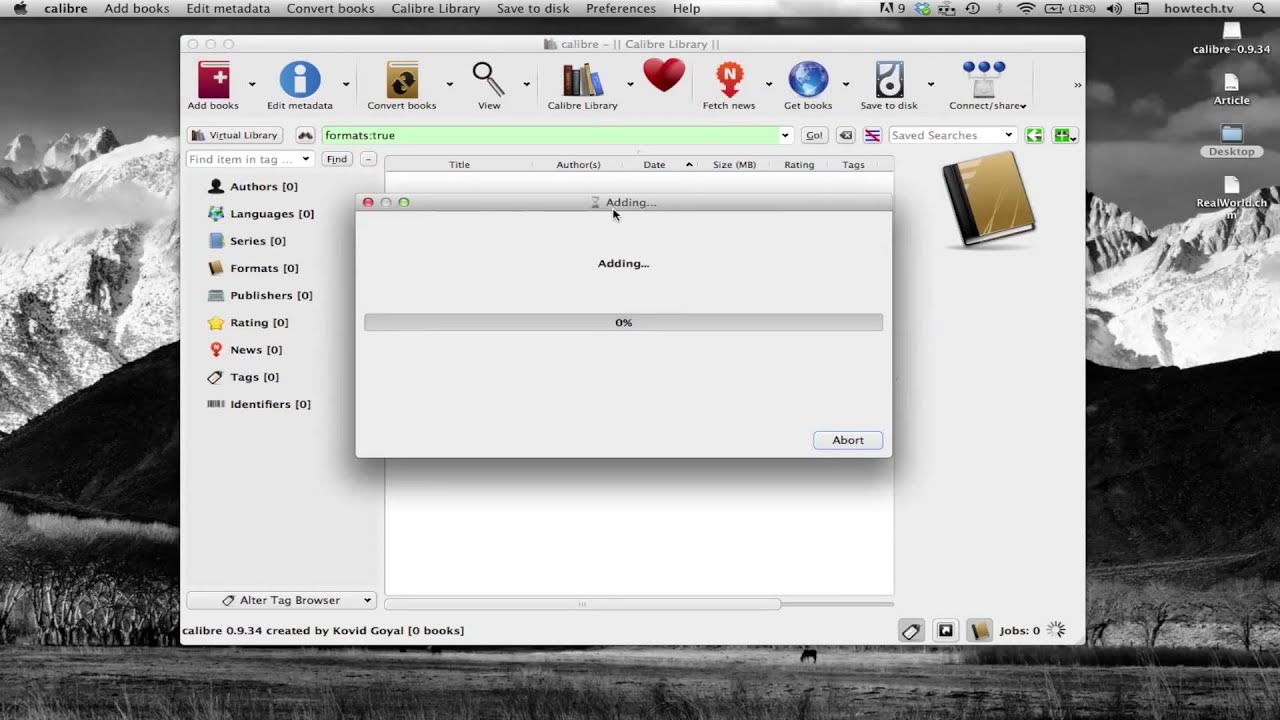1280x720 pixels.
Task: Click the Wi-Fi icon in macOS menu bar
Action: point(1025,8)
